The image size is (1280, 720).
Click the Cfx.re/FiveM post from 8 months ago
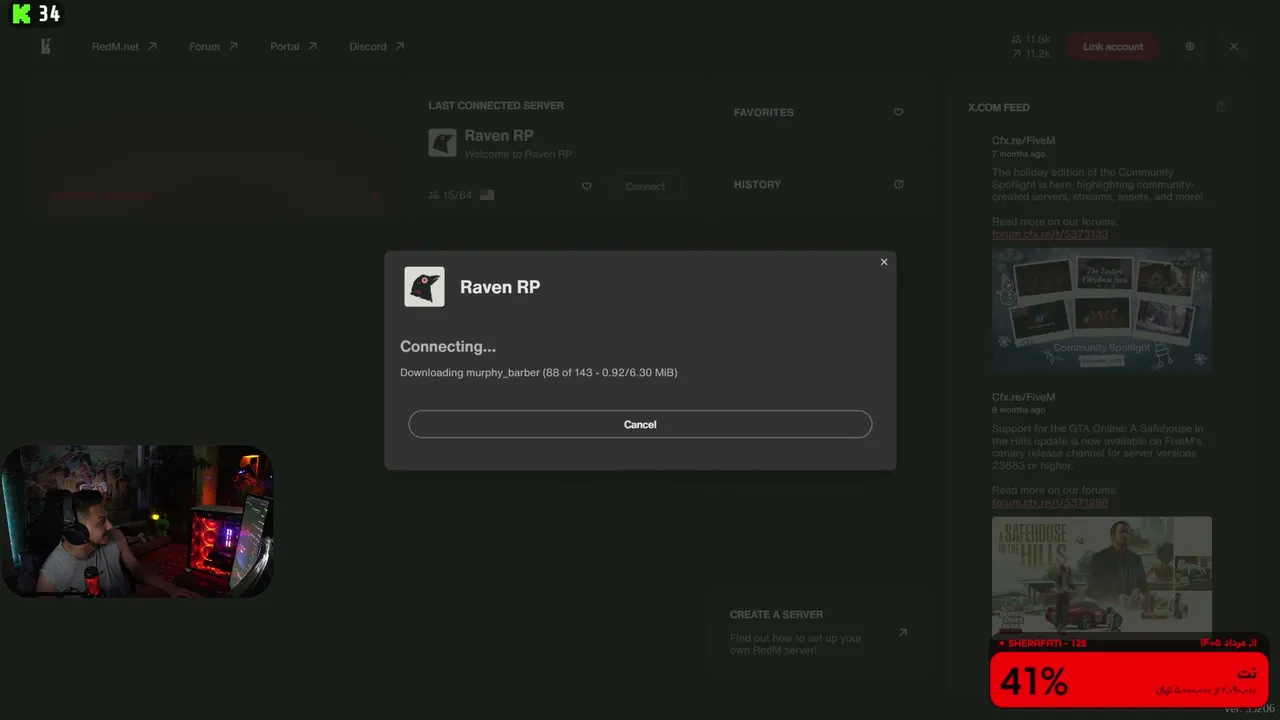pyautogui.click(x=1023, y=397)
